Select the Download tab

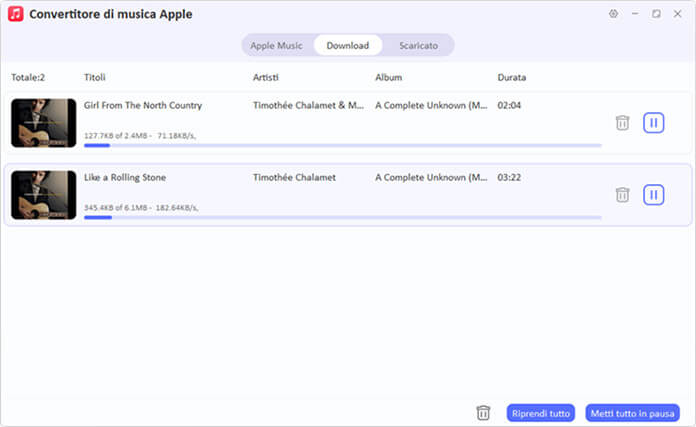(x=348, y=45)
